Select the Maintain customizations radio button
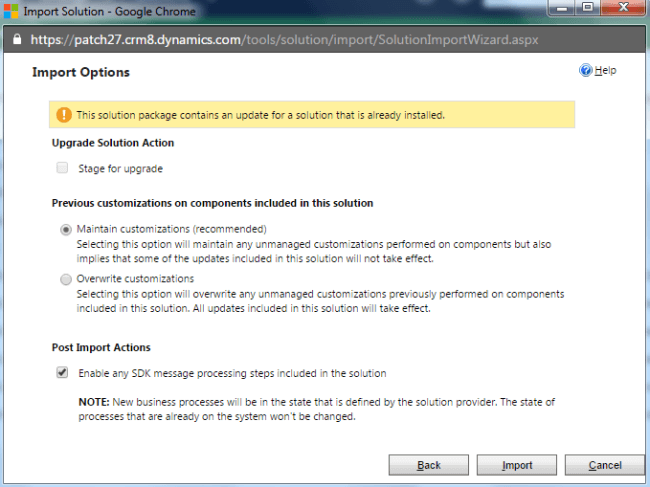The width and height of the screenshot is (650, 487). 66,228
